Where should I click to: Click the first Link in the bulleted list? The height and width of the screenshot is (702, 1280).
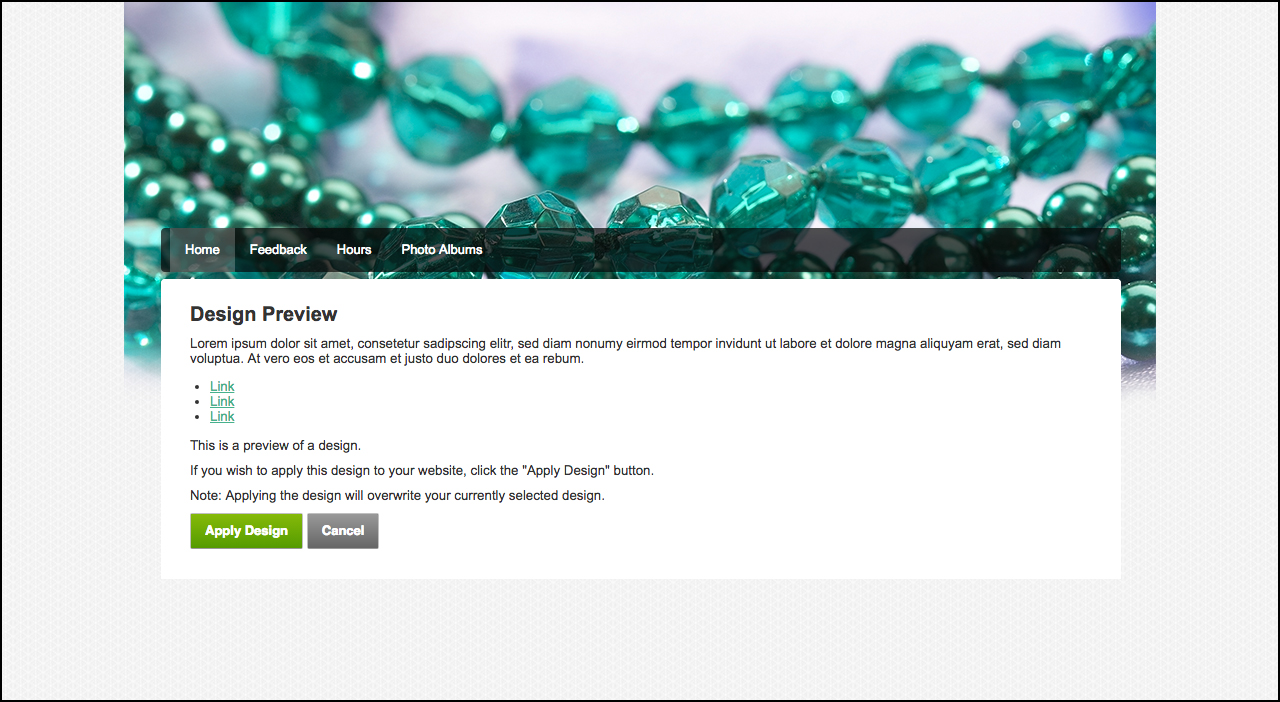pyautogui.click(x=222, y=386)
